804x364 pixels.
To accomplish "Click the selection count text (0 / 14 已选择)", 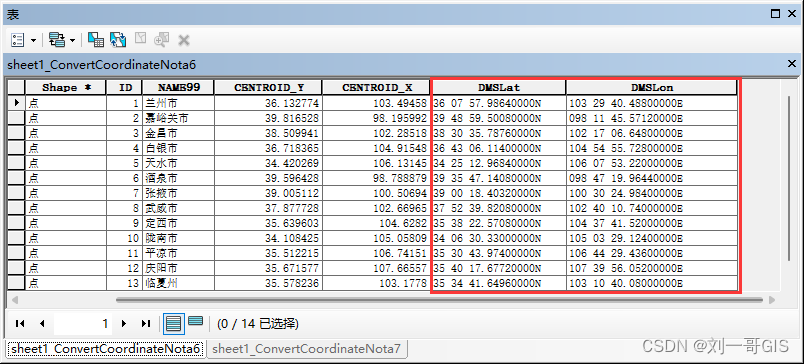I will coord(258,323).
